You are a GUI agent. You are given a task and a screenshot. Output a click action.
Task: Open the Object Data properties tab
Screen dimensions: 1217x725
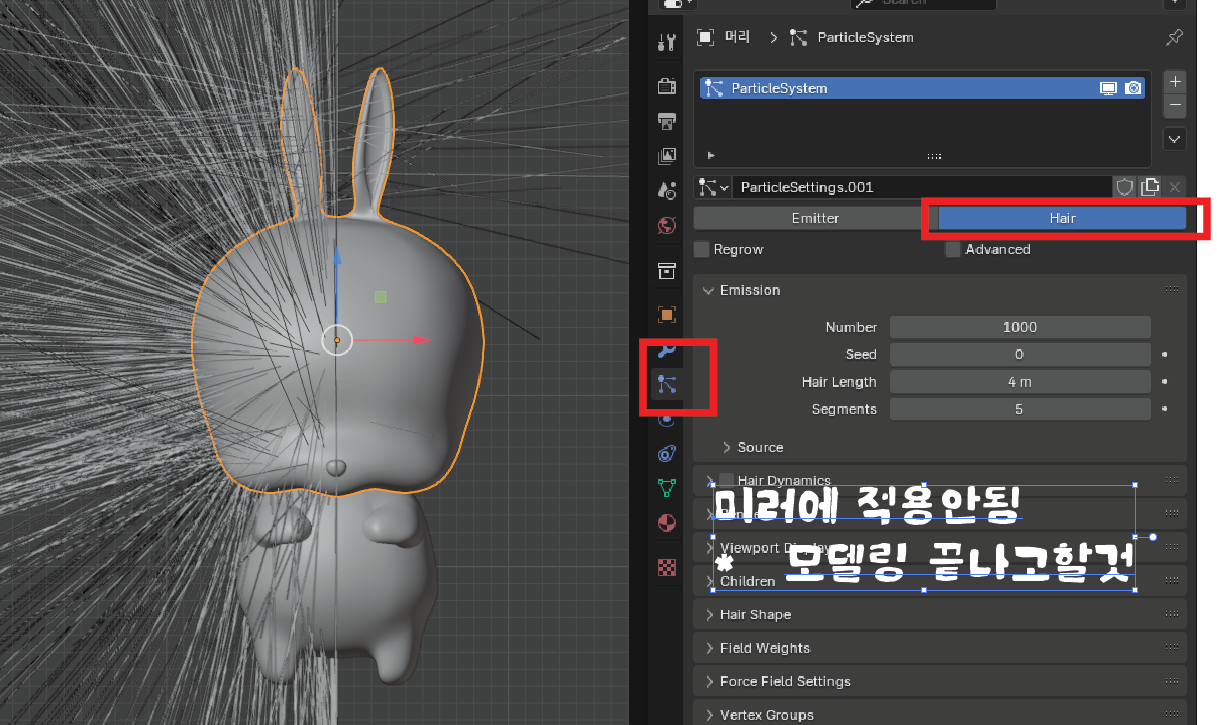pyautogui.click(x=667, y=488)
